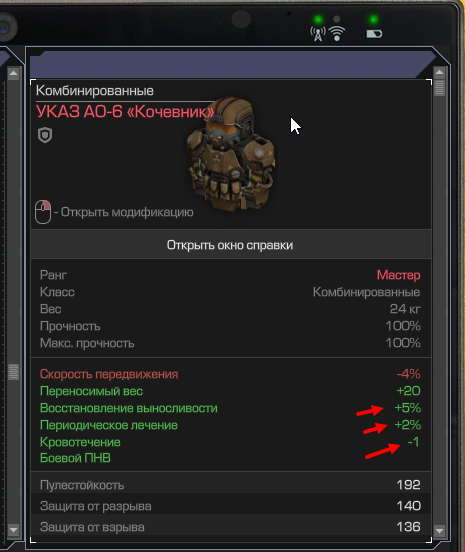Click the Wi-Fi signal icon
This screenshot has width=465, height=552.
[337, 34]
